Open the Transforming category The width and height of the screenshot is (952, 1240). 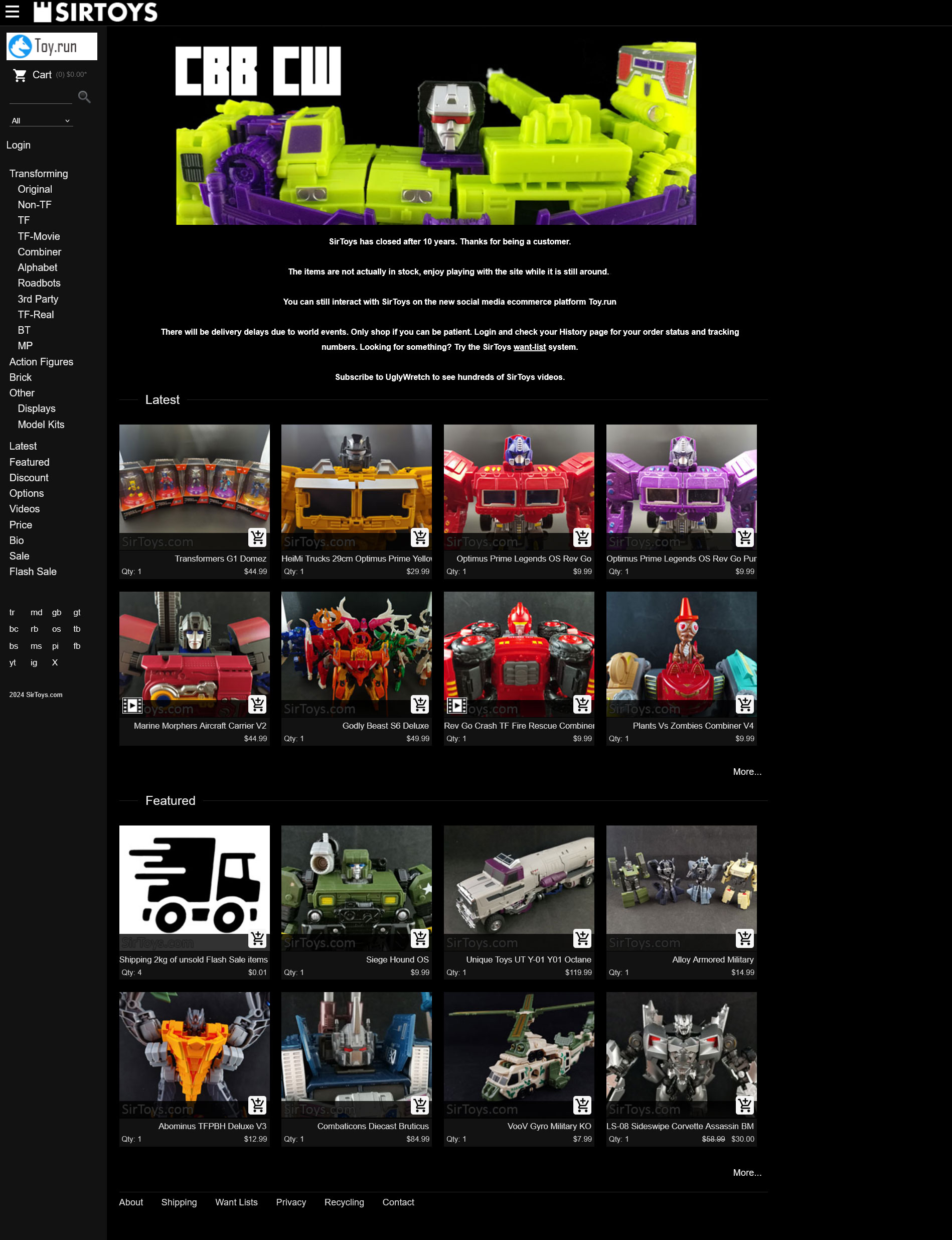click(39, 174)
